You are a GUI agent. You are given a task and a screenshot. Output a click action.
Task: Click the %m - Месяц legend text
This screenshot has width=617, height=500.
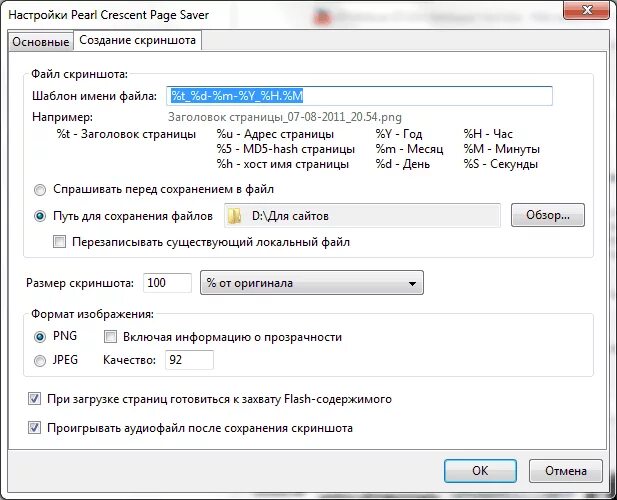(x=409, y=149)
